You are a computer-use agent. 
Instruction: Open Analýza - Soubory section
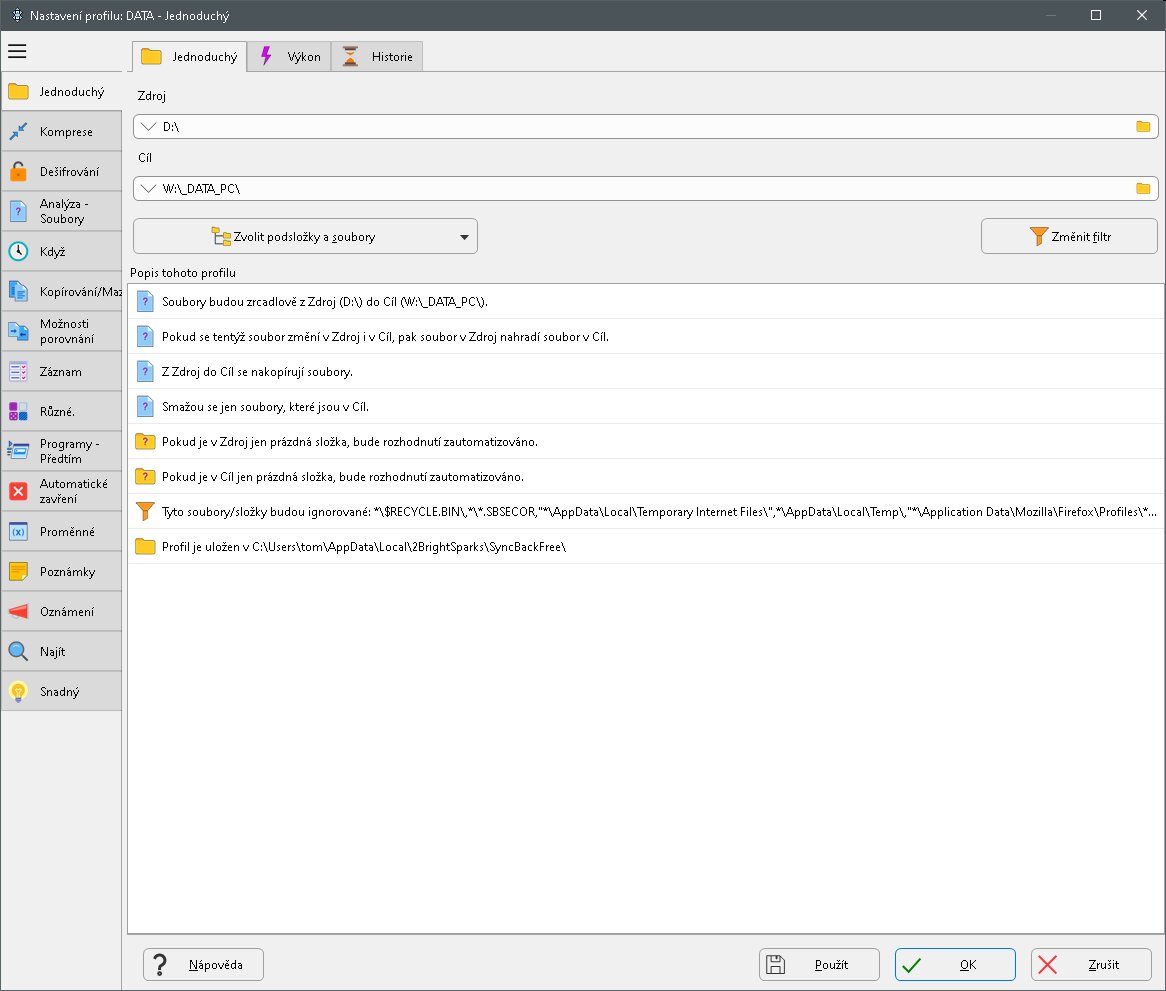[61, 211]
